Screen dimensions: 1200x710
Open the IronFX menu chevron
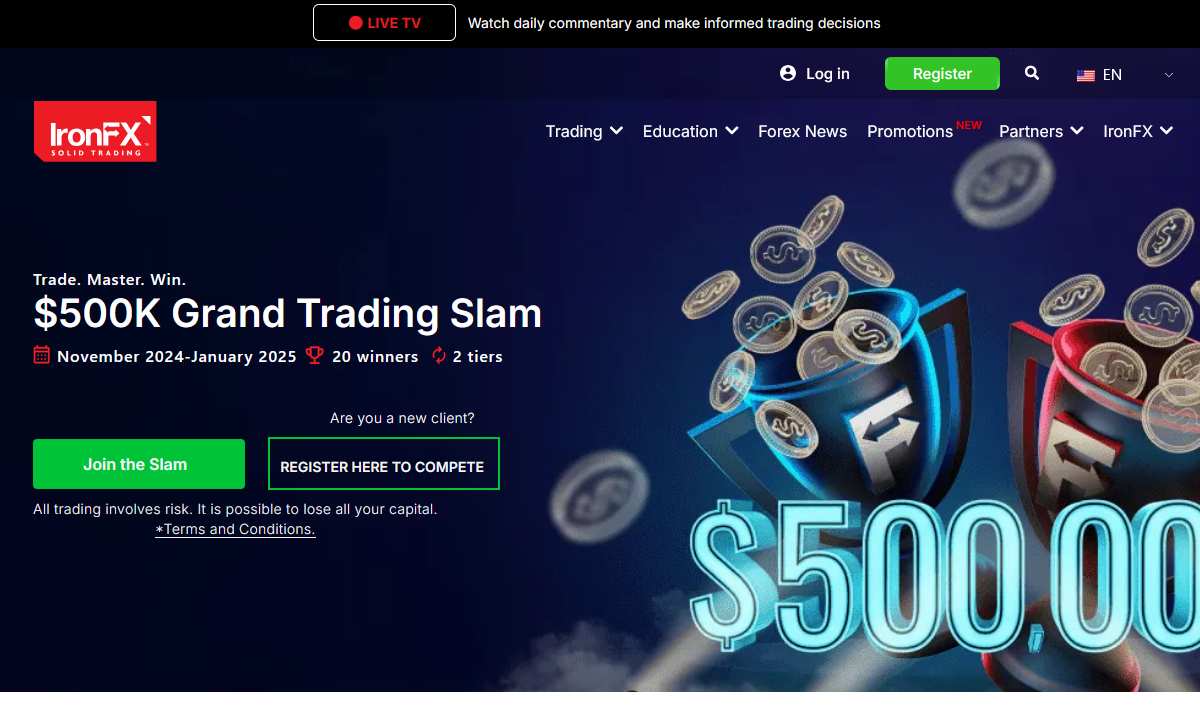click(1166, 131)
